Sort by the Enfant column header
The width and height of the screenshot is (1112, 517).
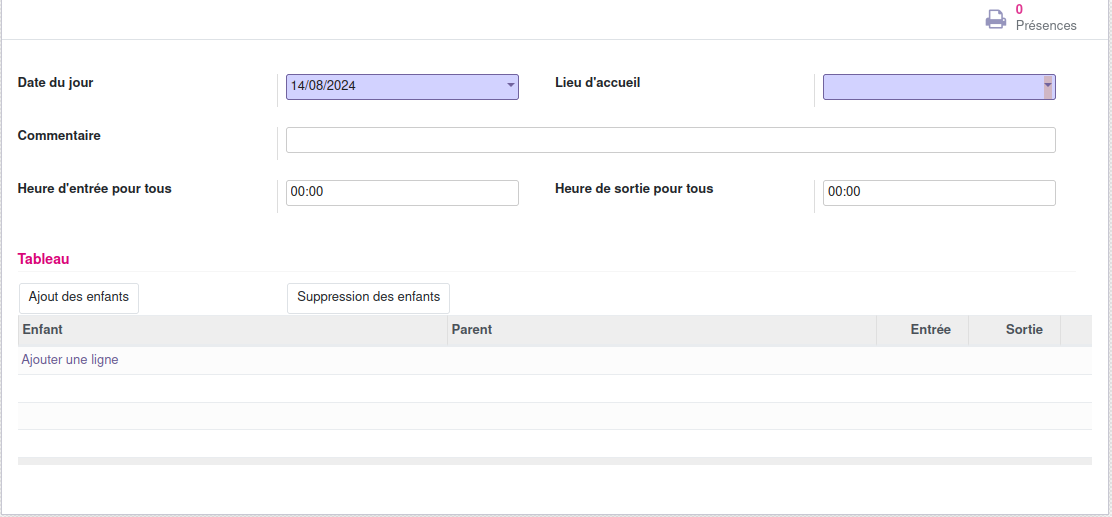click(43, 330)
